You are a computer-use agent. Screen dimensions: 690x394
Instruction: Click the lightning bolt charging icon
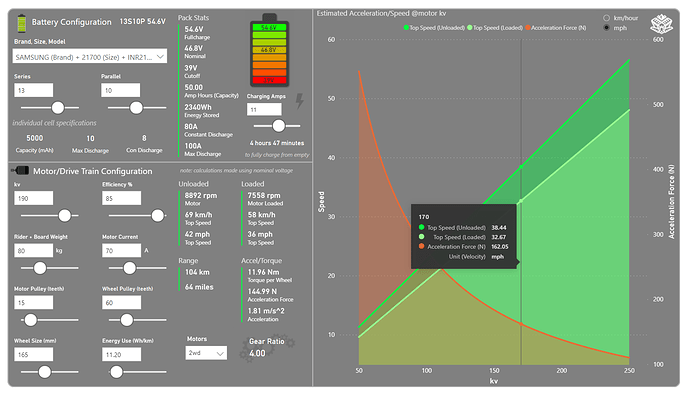300,101
